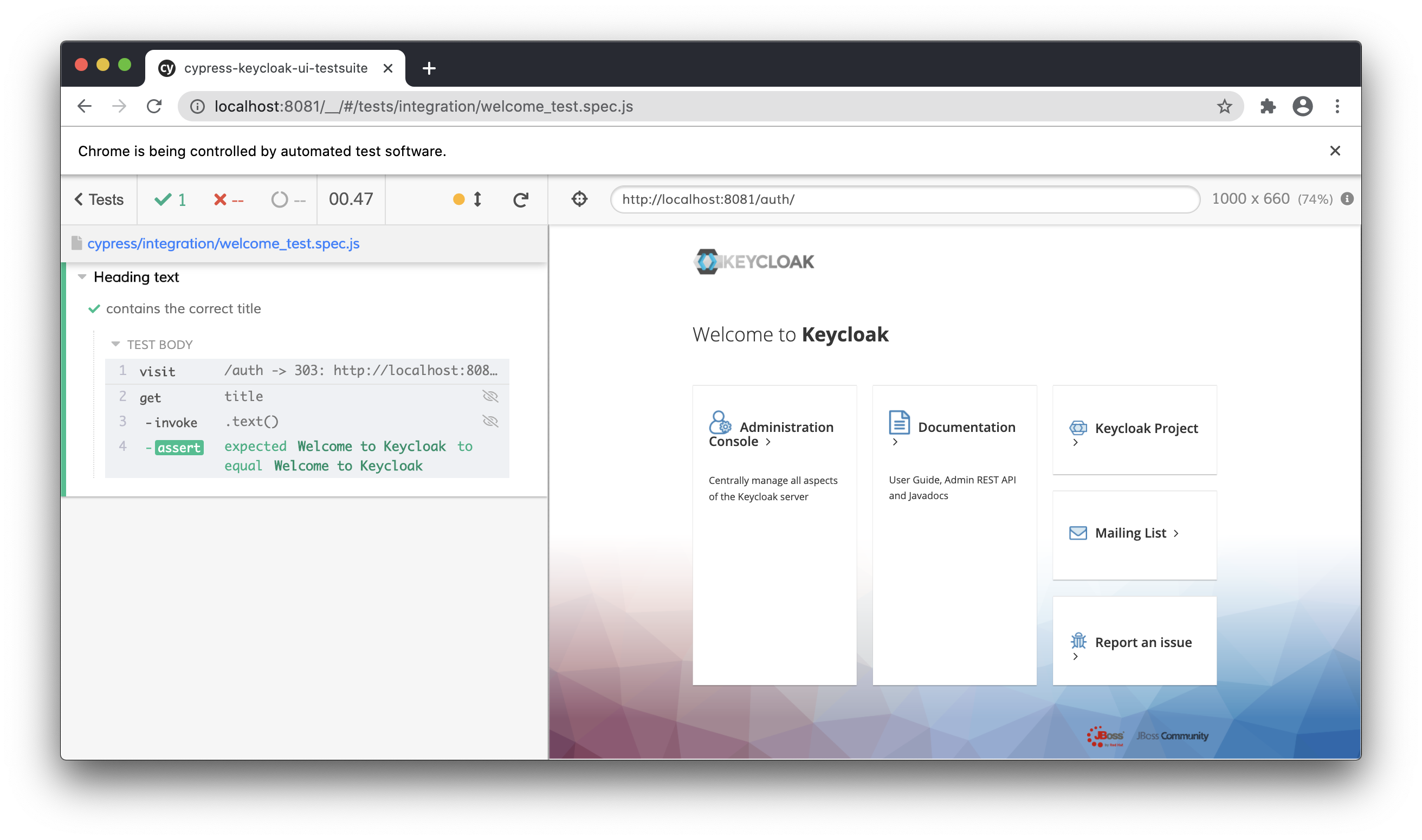Screen dimensions: 1422x840
Task: Reload the Chrome page
Action: coord(154,106)
